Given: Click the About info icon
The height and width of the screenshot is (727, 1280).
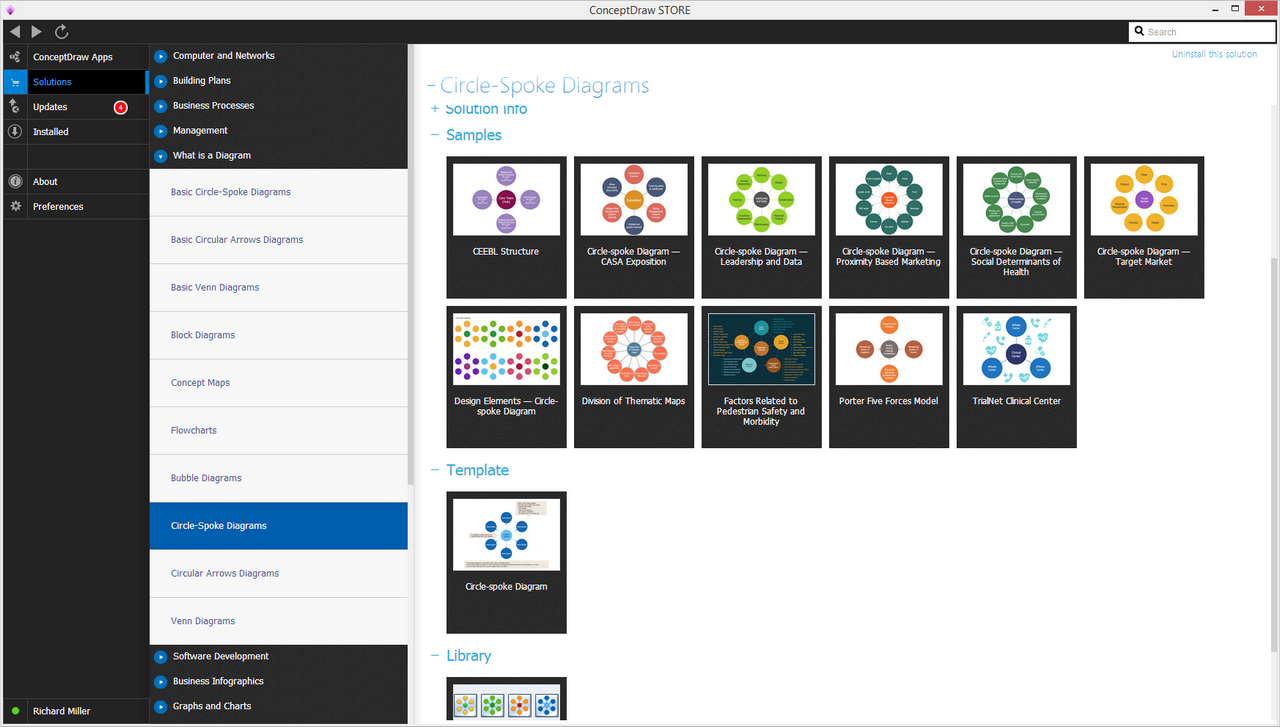Looking at the screenshot, I should (15, 182).
